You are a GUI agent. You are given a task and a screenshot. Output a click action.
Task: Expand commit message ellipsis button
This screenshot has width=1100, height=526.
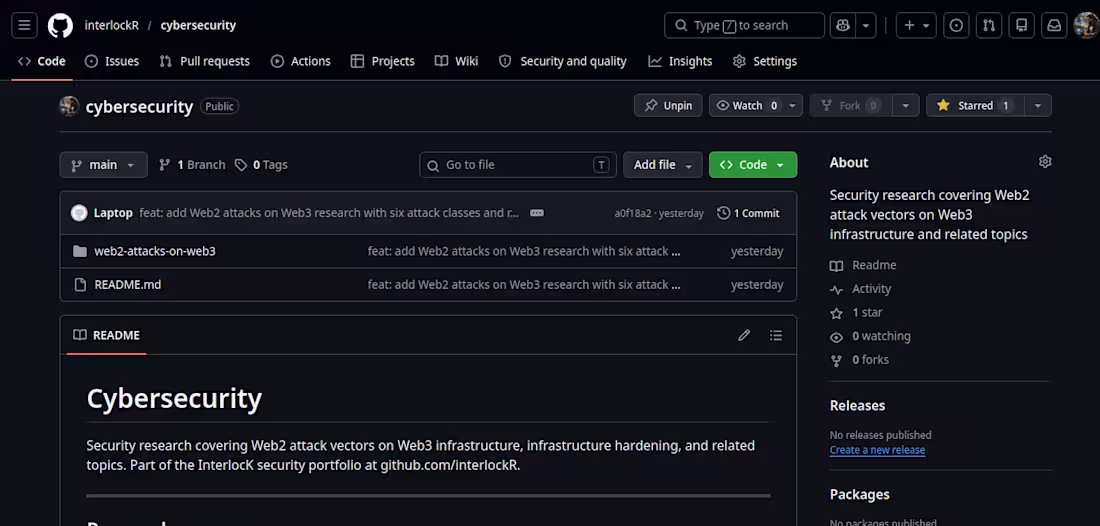click(537, 213)
